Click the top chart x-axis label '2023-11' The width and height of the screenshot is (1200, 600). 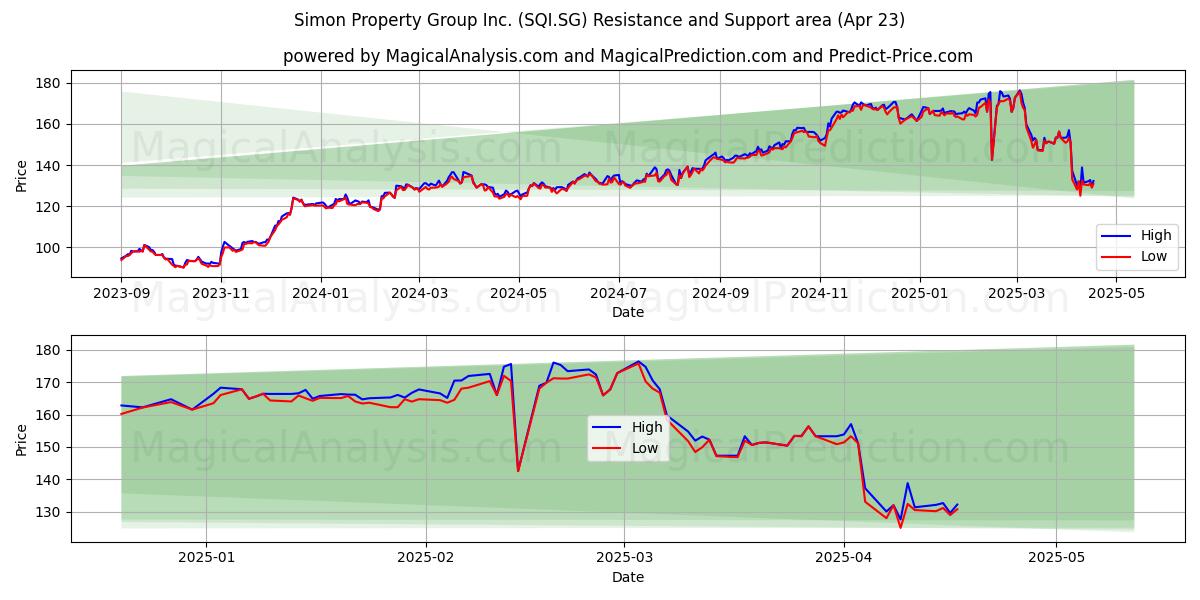click(221, 295)
